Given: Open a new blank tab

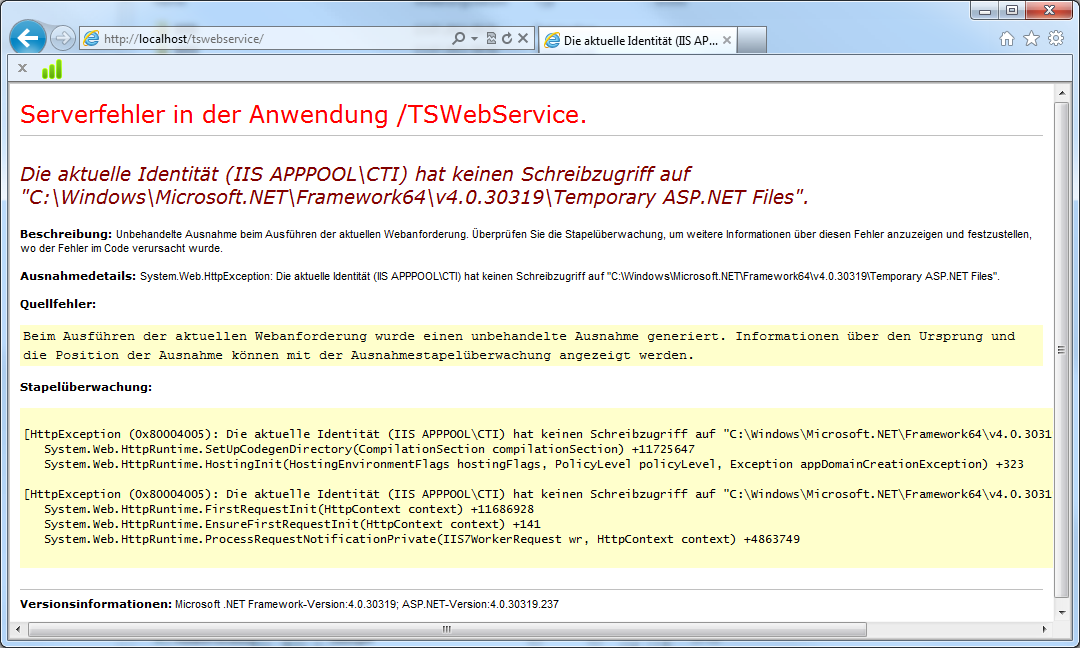Looking at the screenshot, I should (x=753, y=40).
